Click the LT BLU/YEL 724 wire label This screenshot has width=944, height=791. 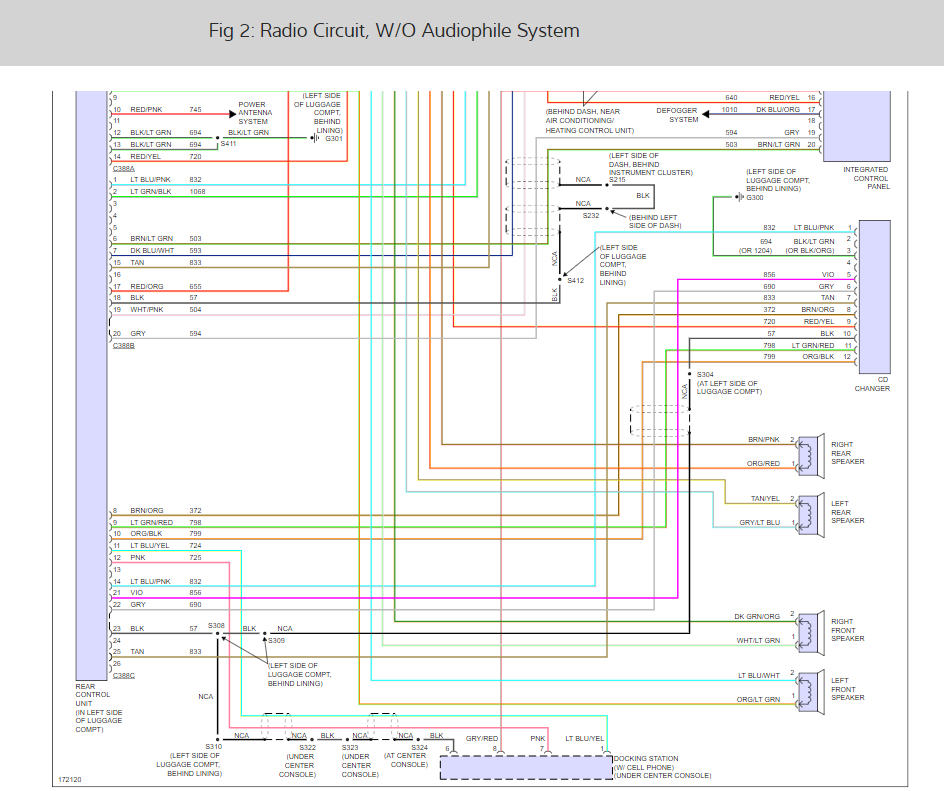tap(166, 545)
